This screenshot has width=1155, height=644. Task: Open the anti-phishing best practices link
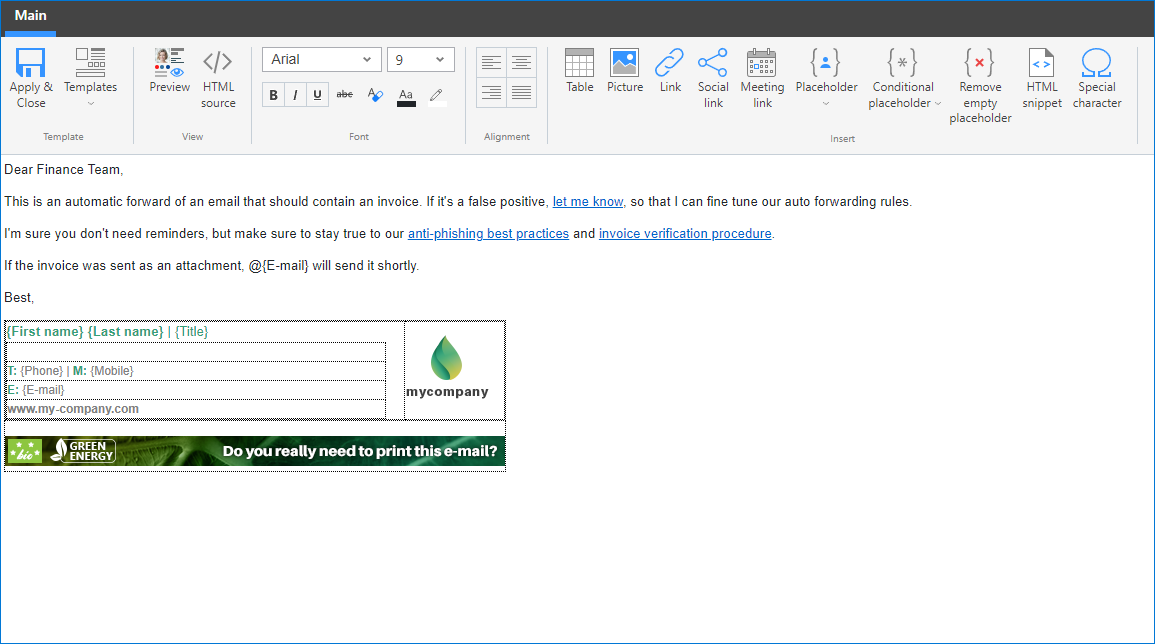488,233
